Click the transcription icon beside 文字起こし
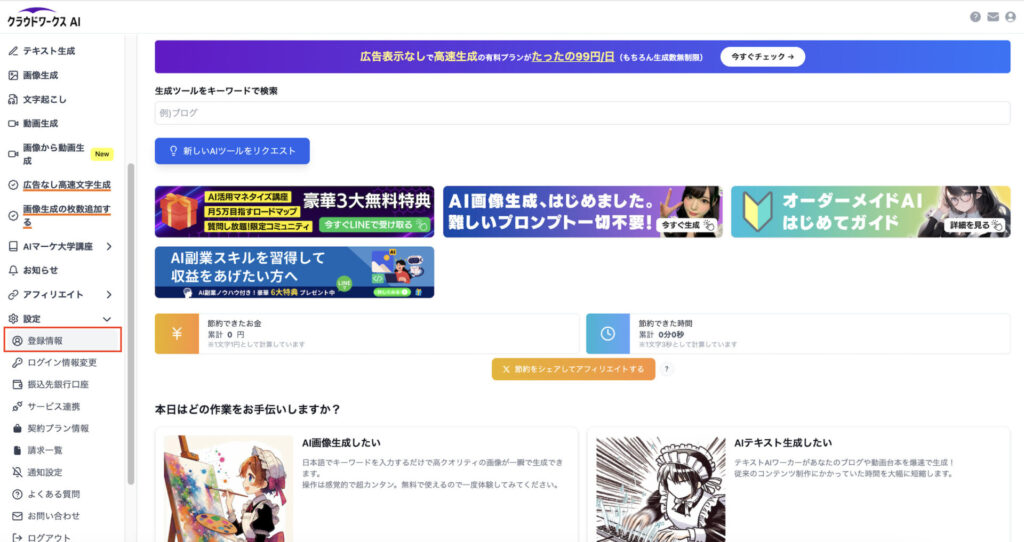Image resolution: width=1024 pixels, height=542 pixels. [13, 99]
